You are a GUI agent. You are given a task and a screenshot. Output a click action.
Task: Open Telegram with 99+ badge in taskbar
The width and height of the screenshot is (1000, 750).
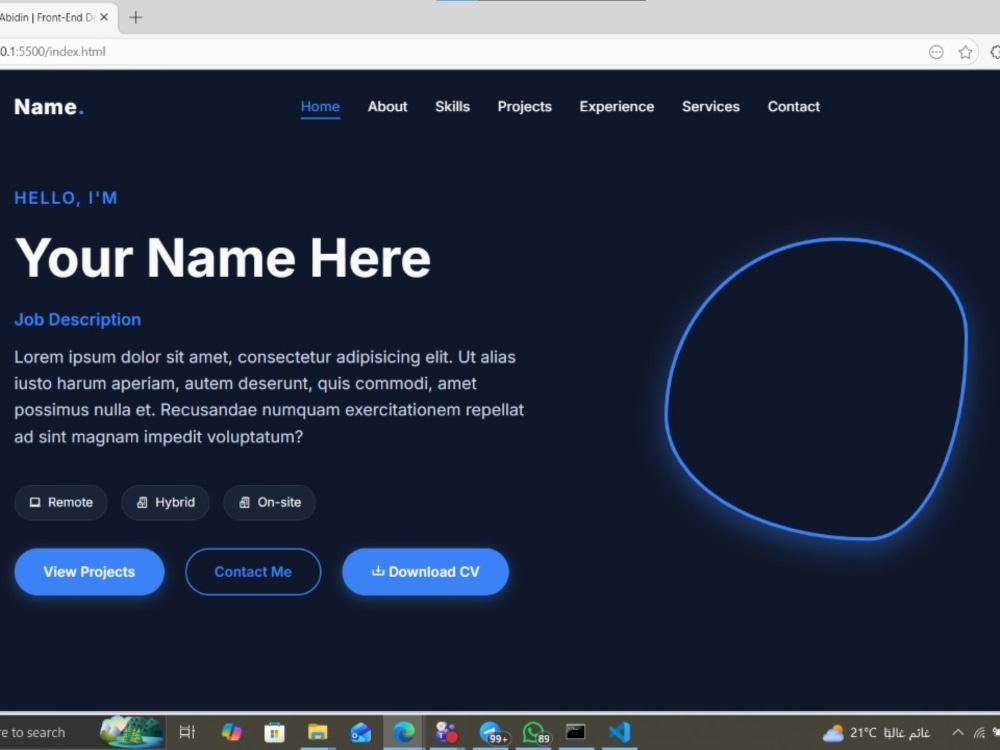492,732
